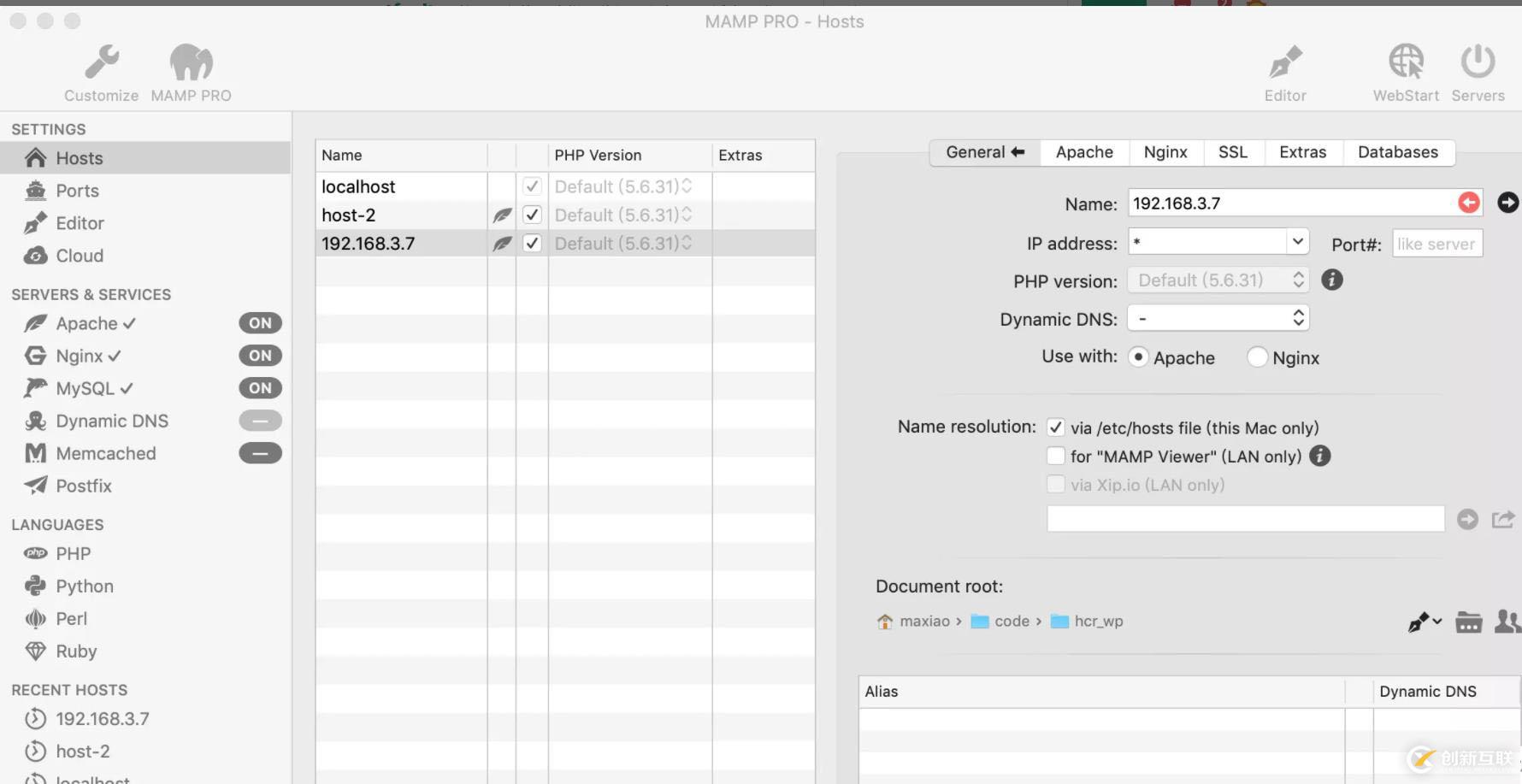Launch WebStart globe icon
The height and width of the screenshot is (784, 1522).
(x=1406, y=63)
